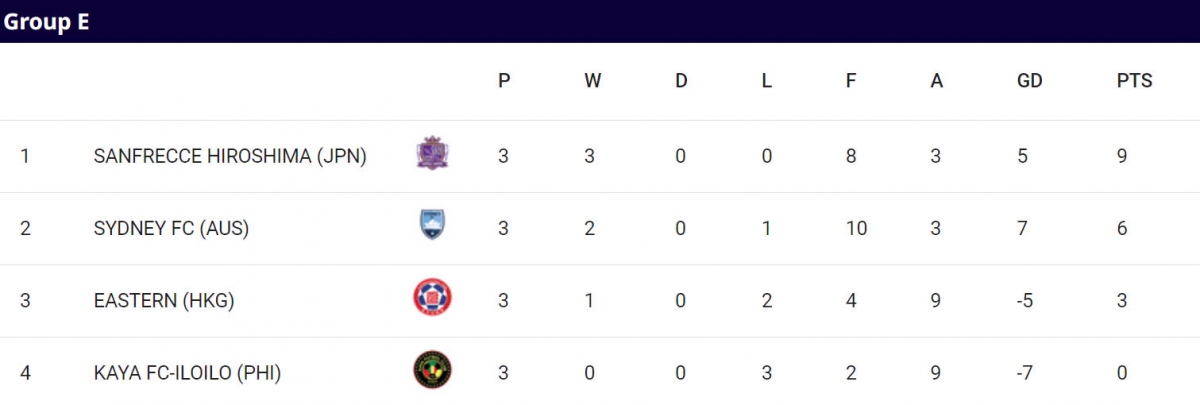Click the Sanfrecce Hiroshima club crest
1200x405 pixels.
point(432,155)
